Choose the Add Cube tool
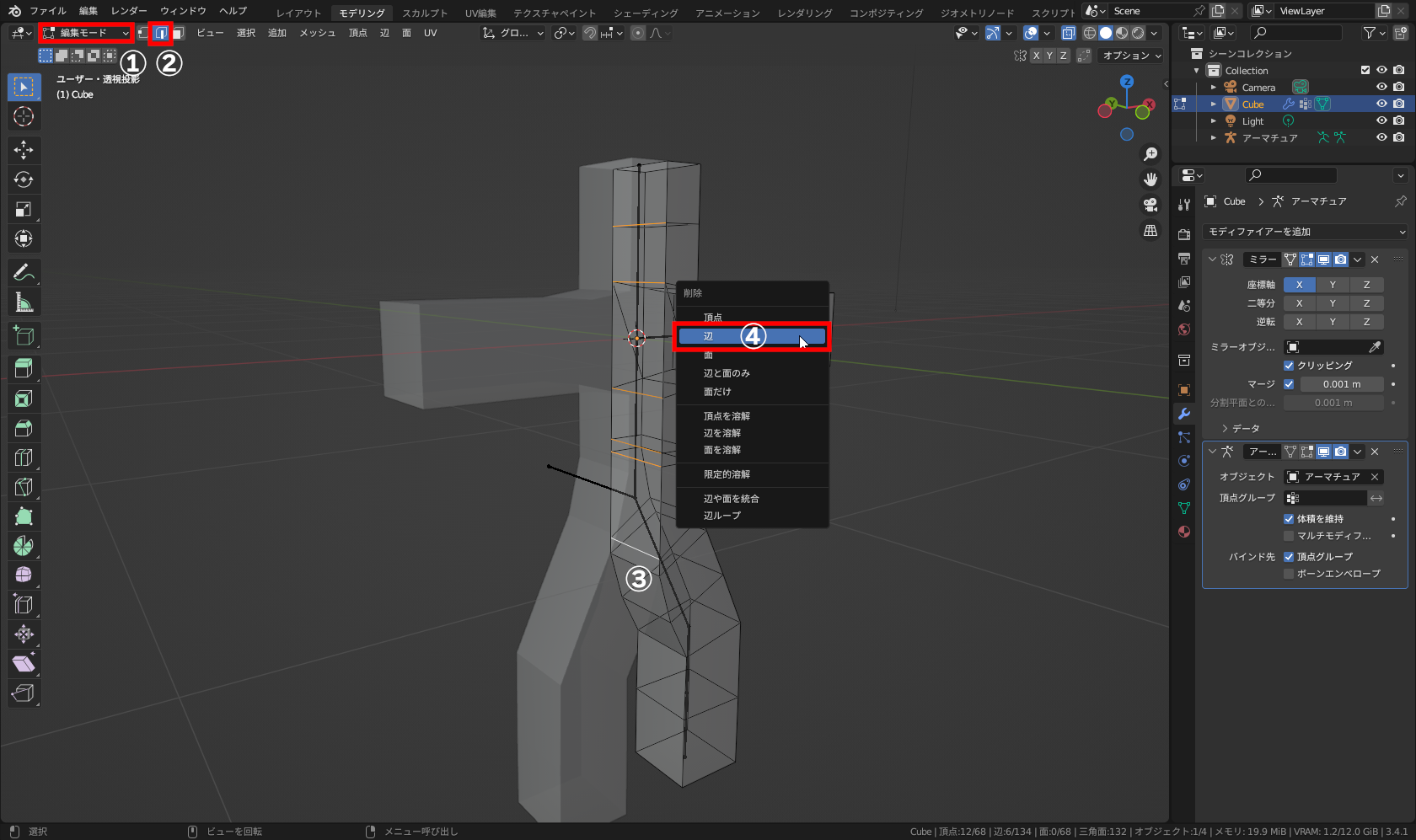The image size is (1416, 840). point(24,335)
